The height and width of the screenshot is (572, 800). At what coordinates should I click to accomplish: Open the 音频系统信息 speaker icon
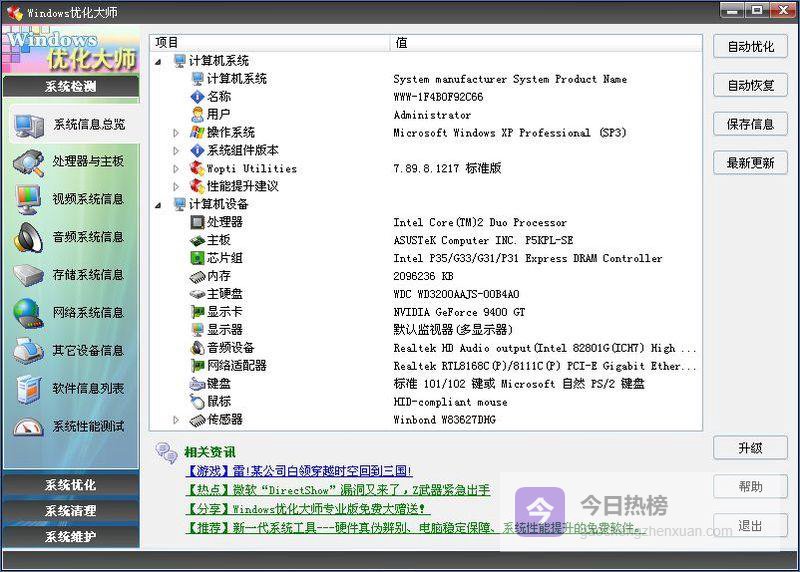click(28, 237)
